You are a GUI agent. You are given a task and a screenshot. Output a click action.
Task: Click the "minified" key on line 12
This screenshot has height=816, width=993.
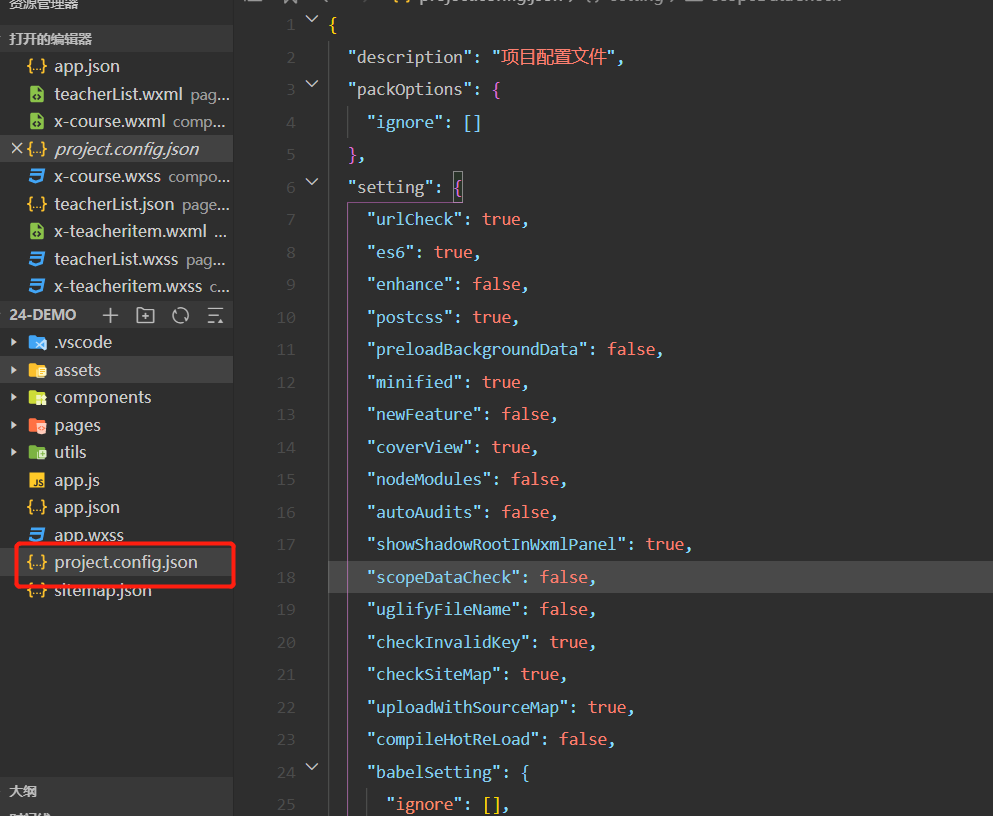415,382
